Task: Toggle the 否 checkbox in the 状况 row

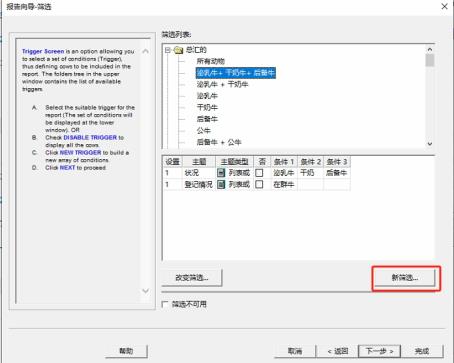Action: click(259, 173)
